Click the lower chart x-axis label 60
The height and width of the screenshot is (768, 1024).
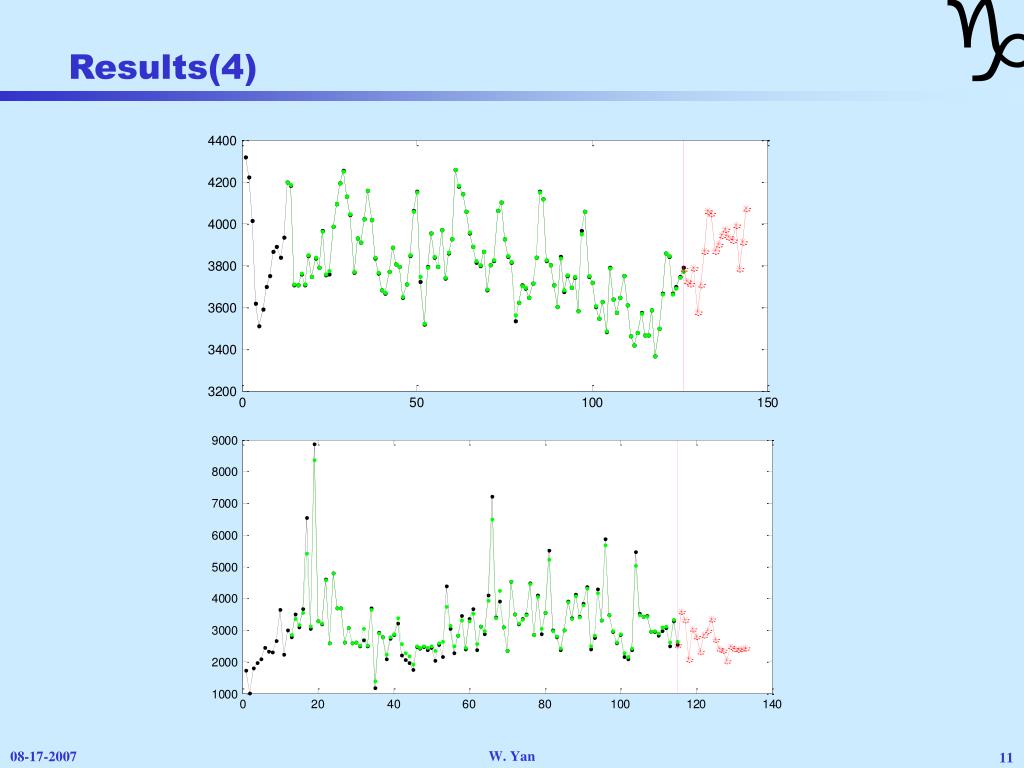pyautogui.click(x=469, y=704)
